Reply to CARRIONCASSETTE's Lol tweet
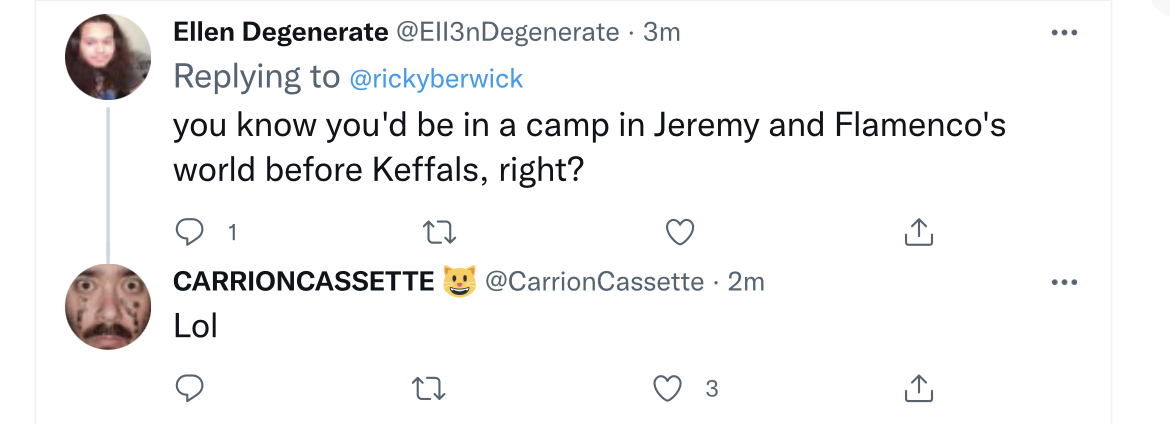1170x424 pixels. pos(190,388)
